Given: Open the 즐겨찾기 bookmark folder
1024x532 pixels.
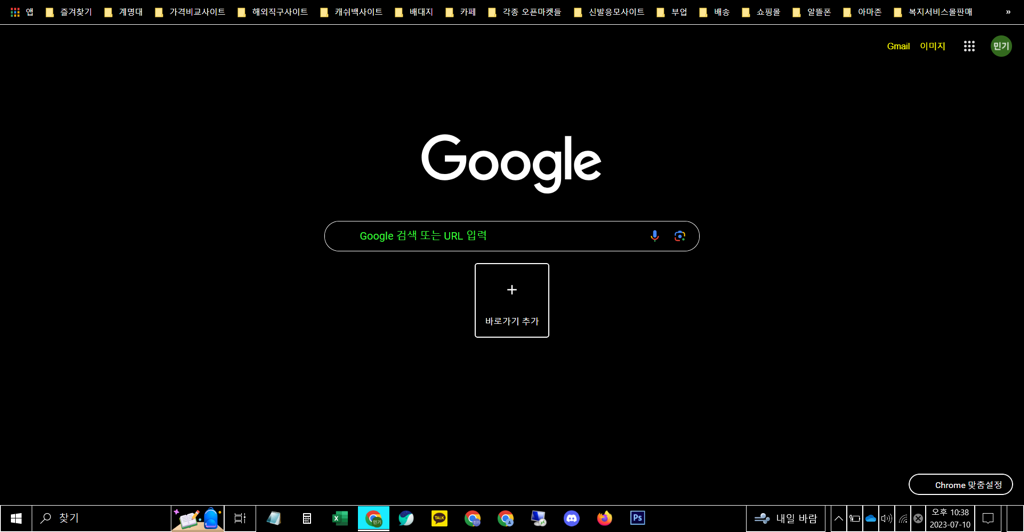Looking at the screenshot, I should pos(69,12).
